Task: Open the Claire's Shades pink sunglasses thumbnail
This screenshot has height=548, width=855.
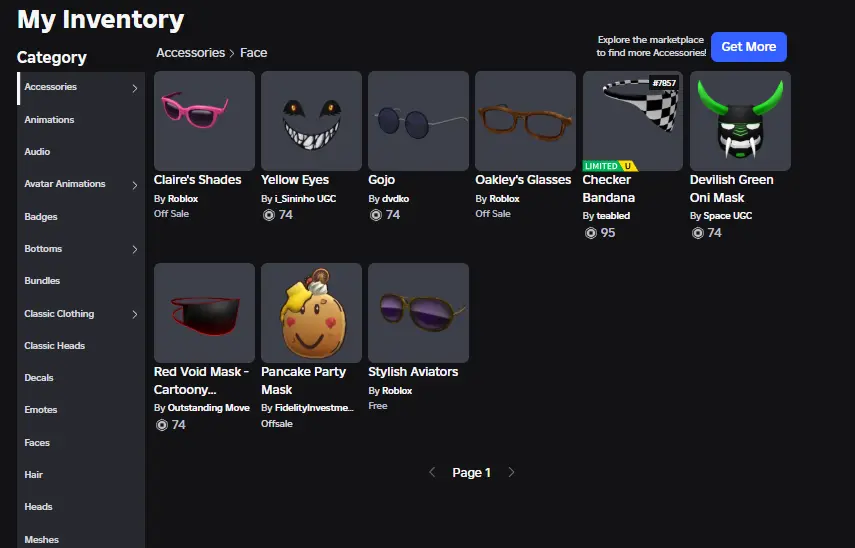Action: tap(204, 121)
